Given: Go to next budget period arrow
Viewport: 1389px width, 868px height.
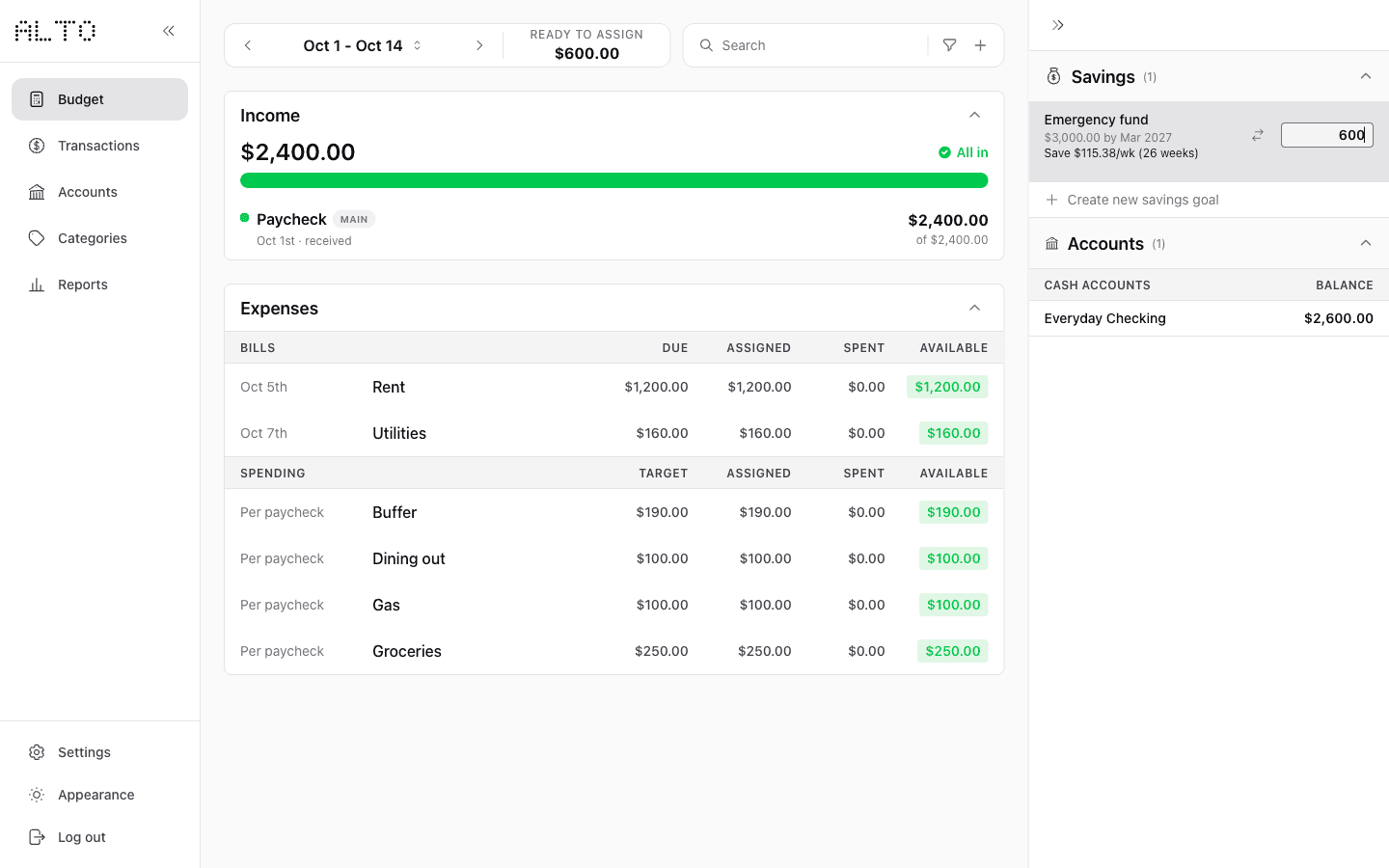Looking at the screenshot, I should click(479, 45).
